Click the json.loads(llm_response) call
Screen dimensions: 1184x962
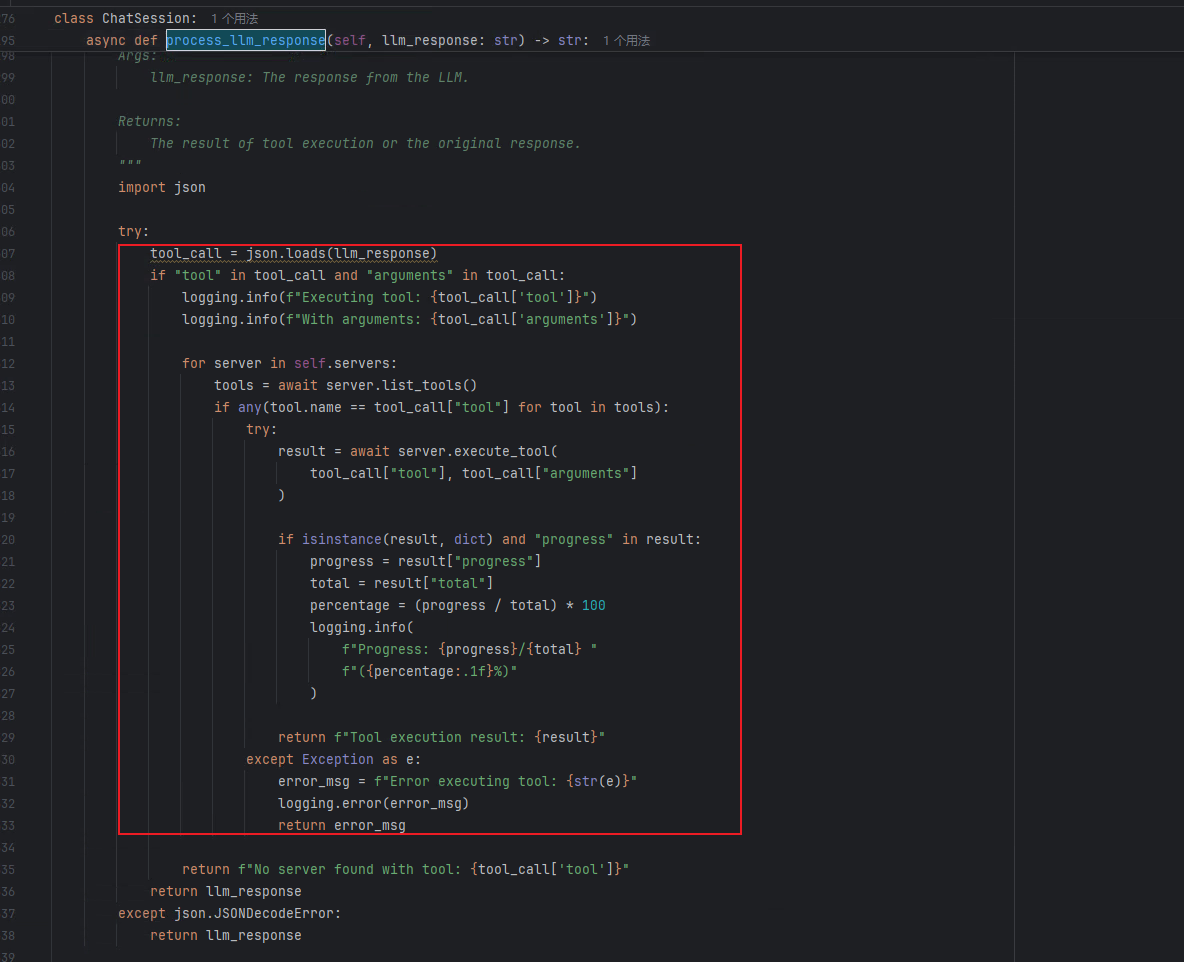(341, 254)
